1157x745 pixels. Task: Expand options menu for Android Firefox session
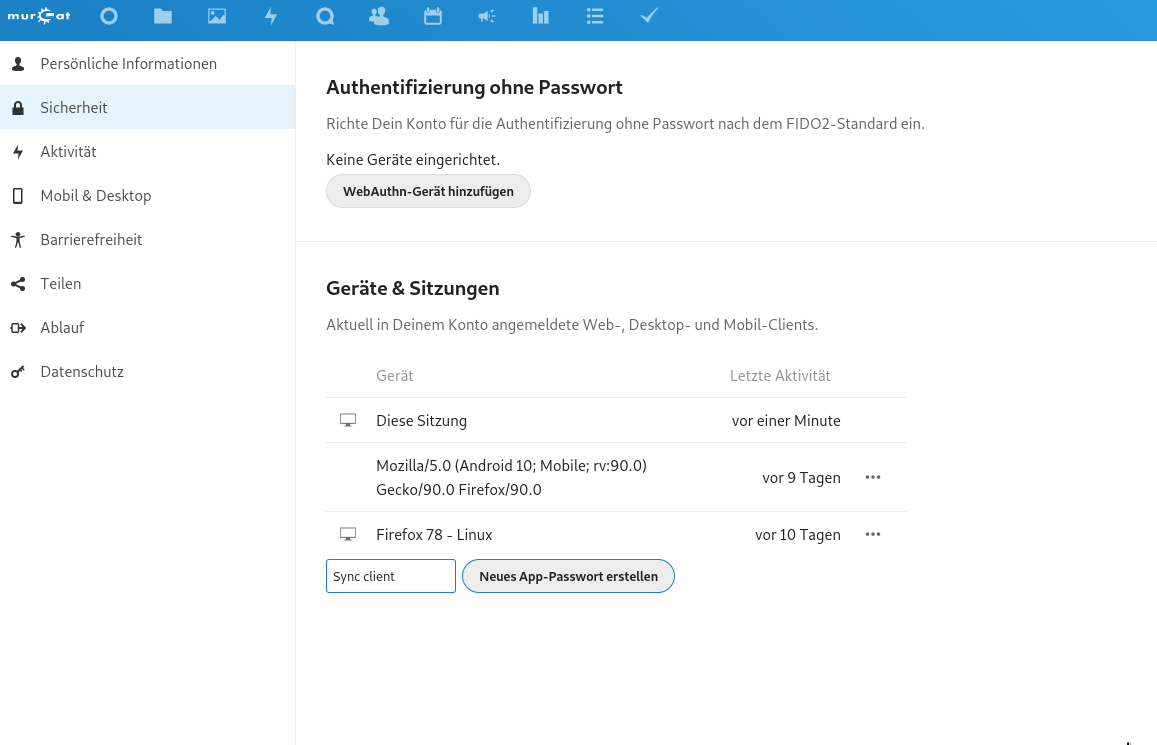(873, 477)
